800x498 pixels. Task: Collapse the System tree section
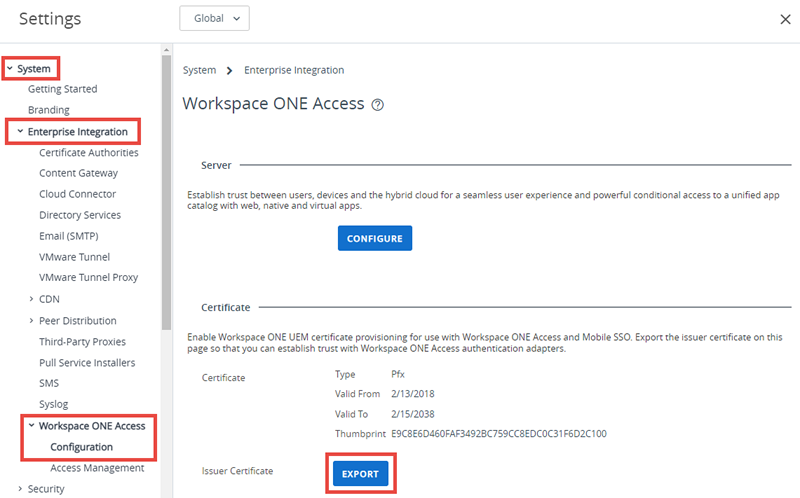pyautogui.click(x=10, y=68)
